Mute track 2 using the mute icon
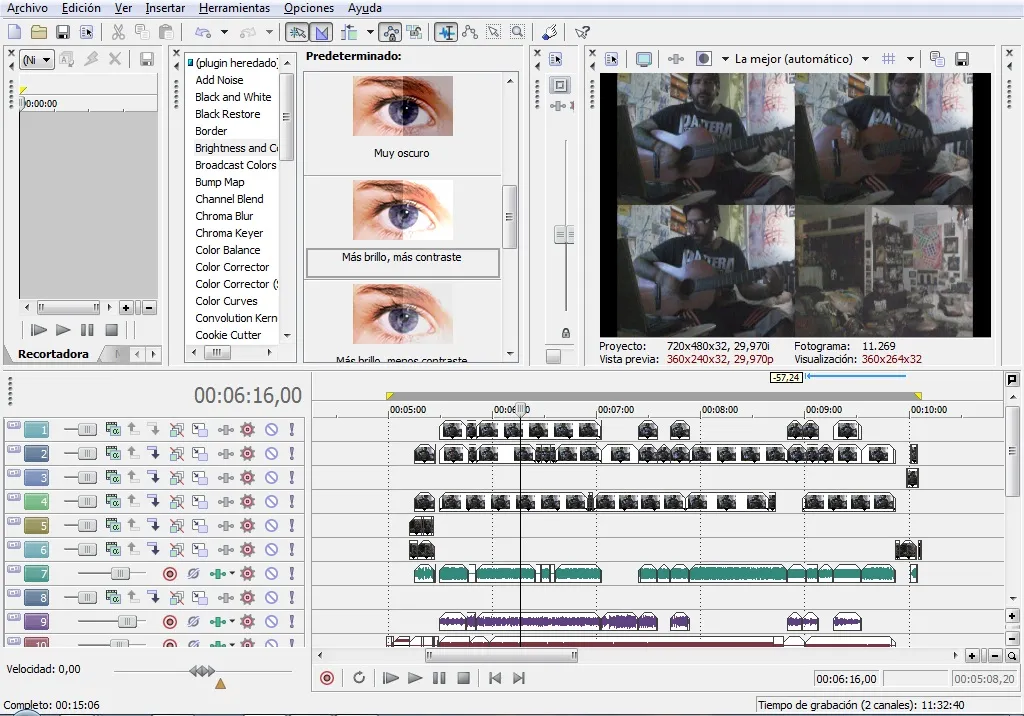 tap(271, 454)
